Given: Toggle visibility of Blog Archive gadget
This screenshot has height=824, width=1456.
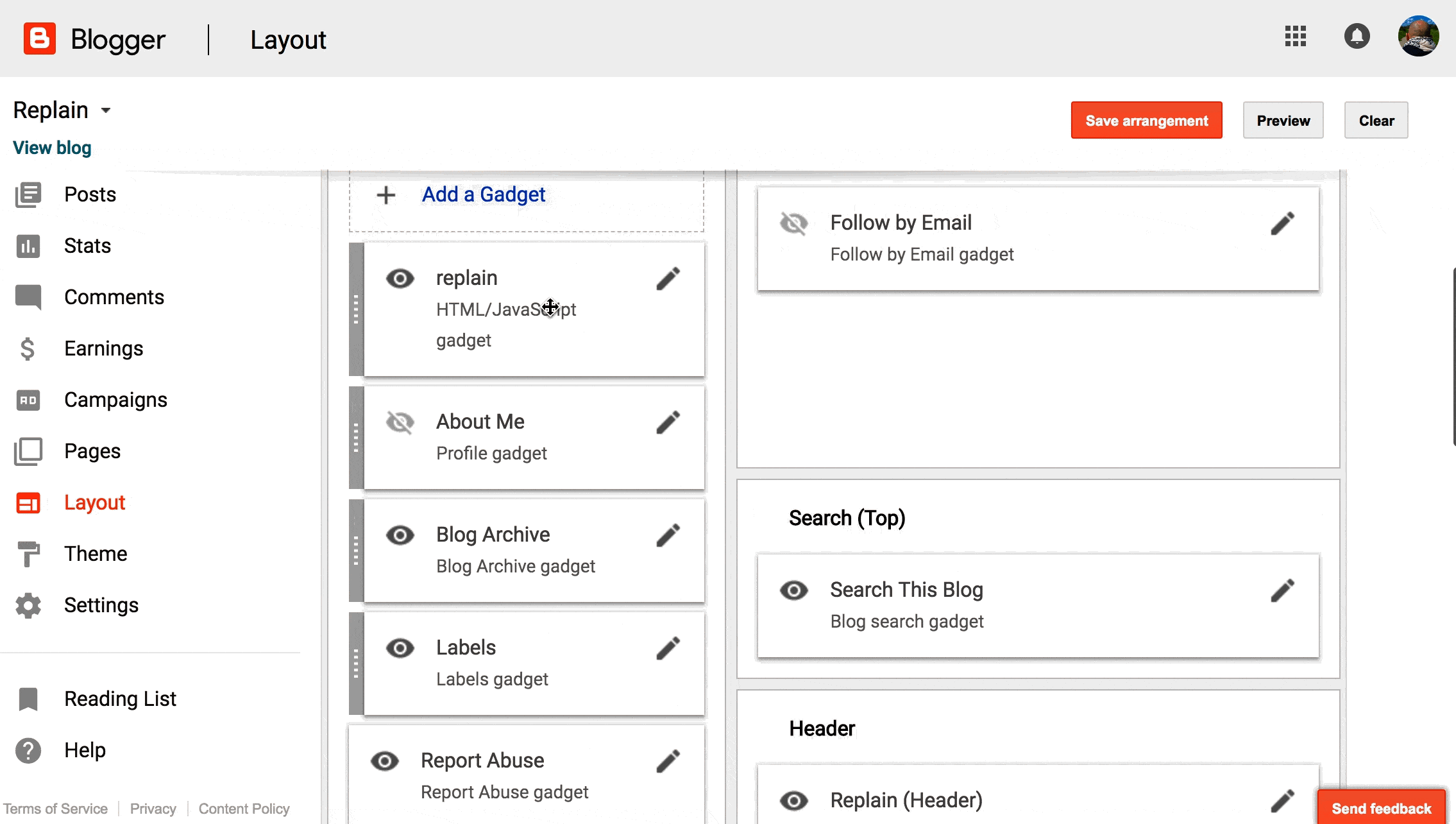Looking at the screenshot, I should point(400,535).
